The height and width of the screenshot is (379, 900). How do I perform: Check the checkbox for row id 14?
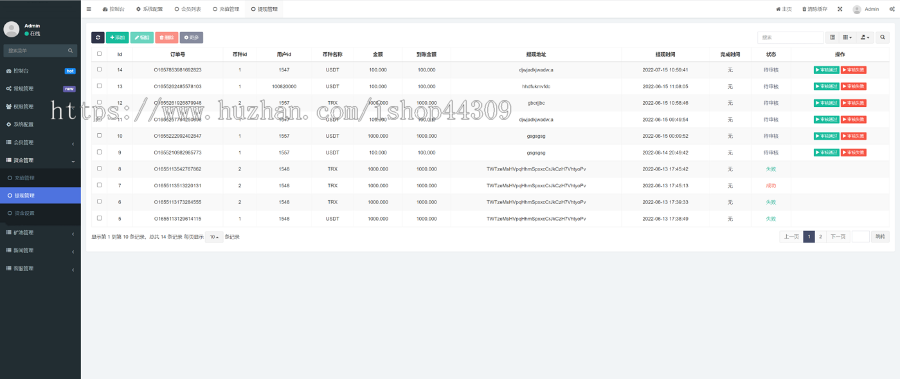pyautogui.click(x=99, y=69)
